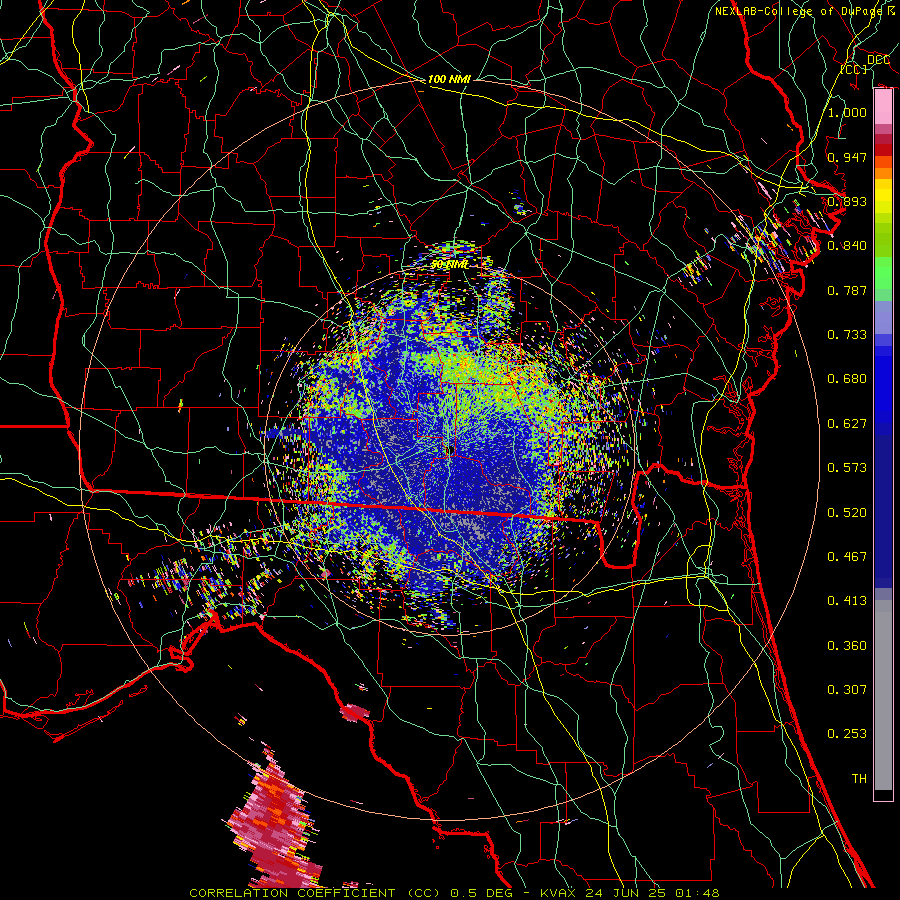Click the small red echo patch on the coastline
Viewport: 900px width, 900px height.
point(355,712)
